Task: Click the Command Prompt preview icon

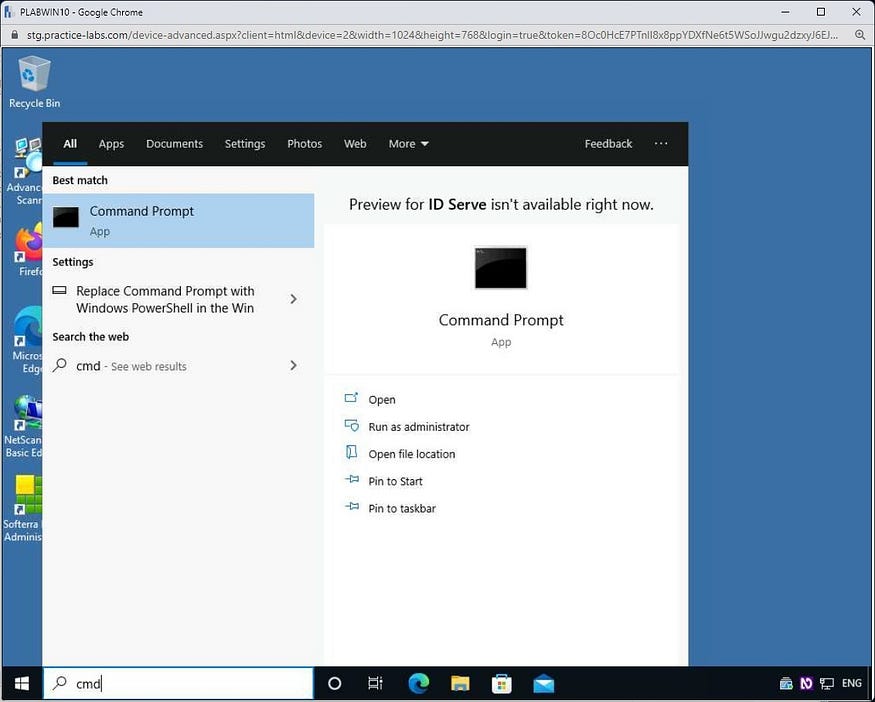Action: point(501,268)
